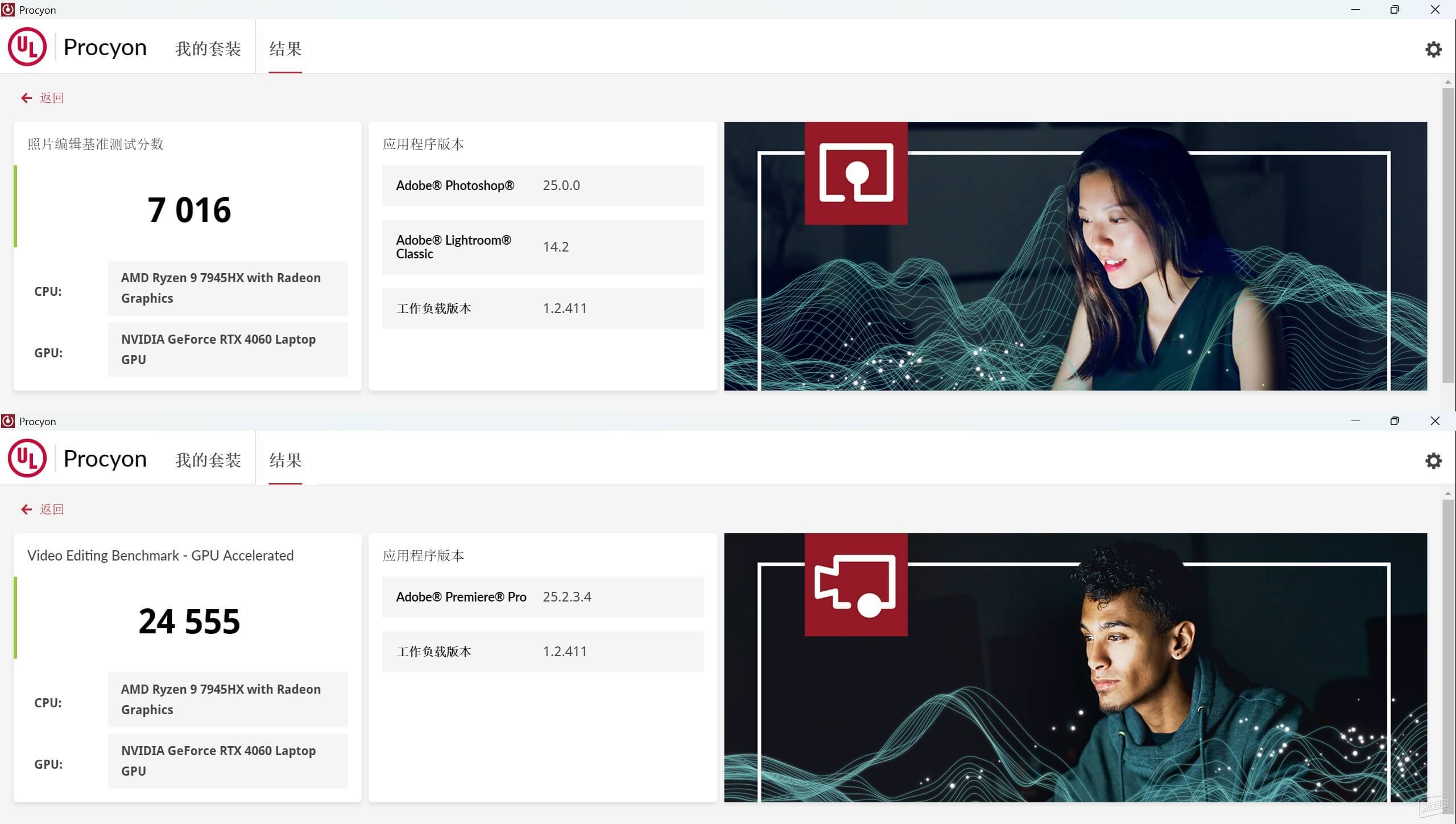Minimize the top Procyon window

click(1355, 10)
